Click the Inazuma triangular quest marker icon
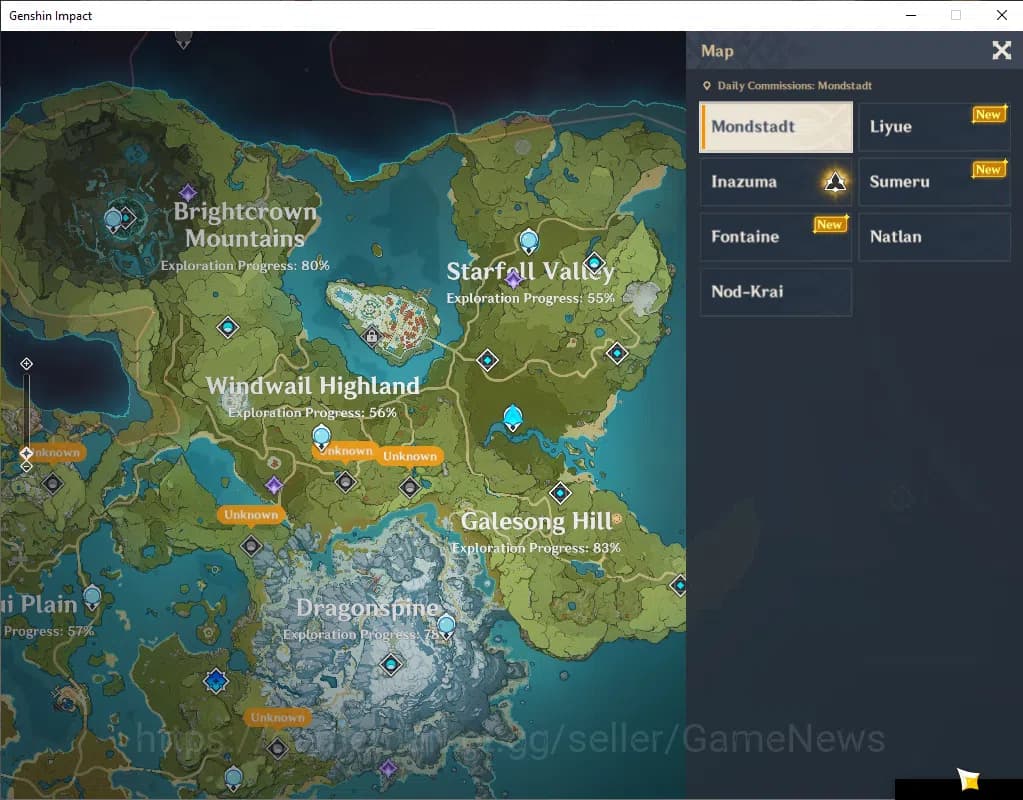The image size is (1023, 800). pos(835,181)
